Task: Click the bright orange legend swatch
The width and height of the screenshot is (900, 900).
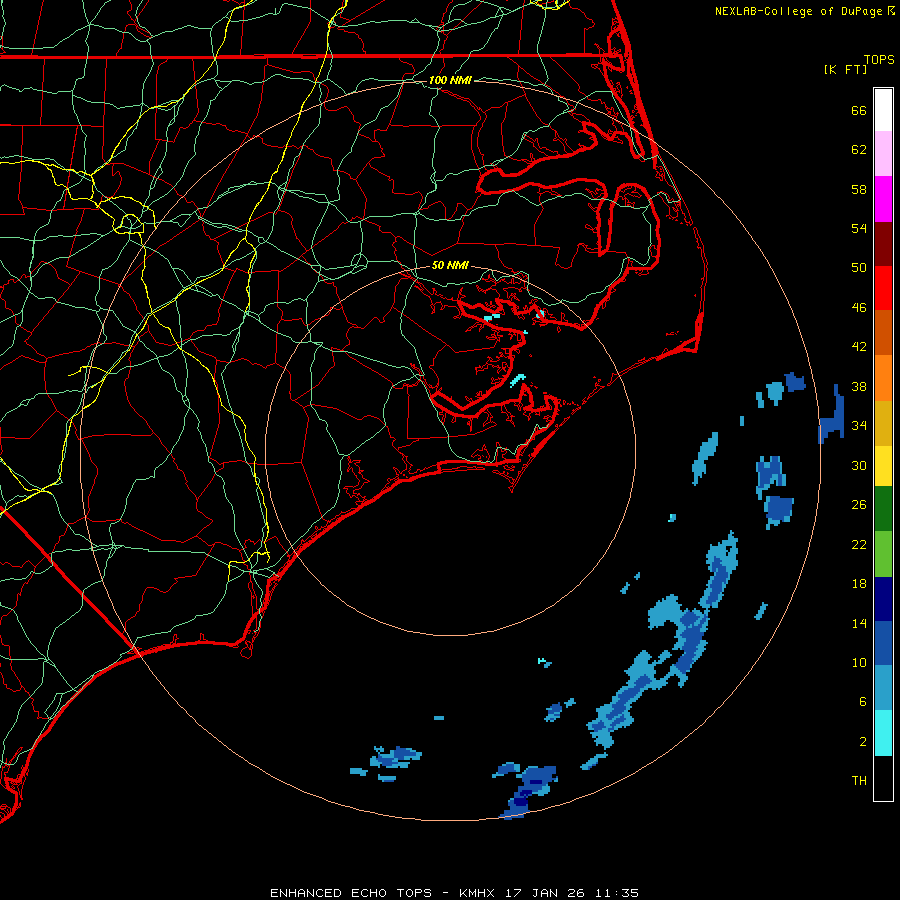Action: (x=883, y=378)
